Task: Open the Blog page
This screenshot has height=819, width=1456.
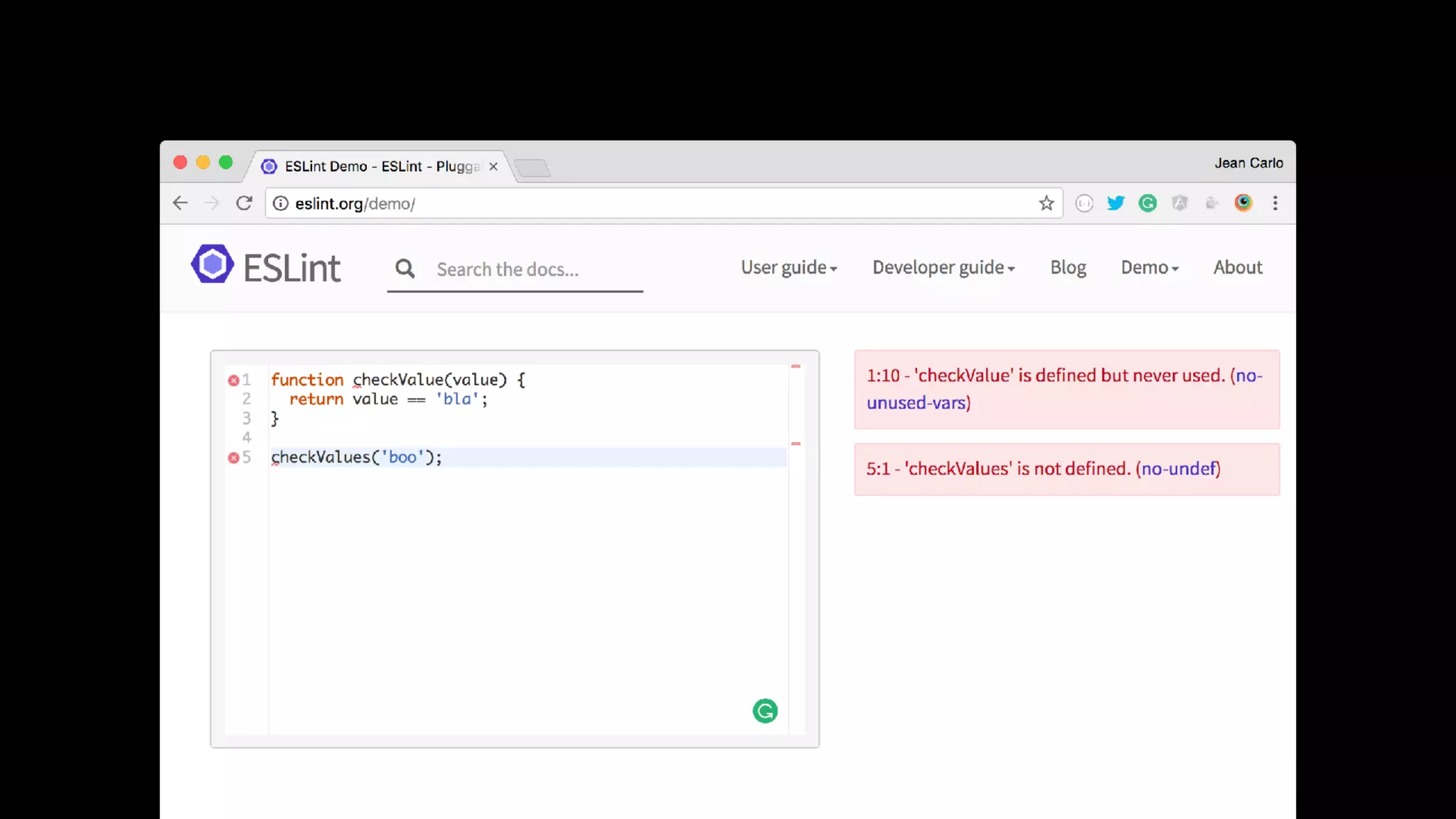Action: [x=1068, y=267]
